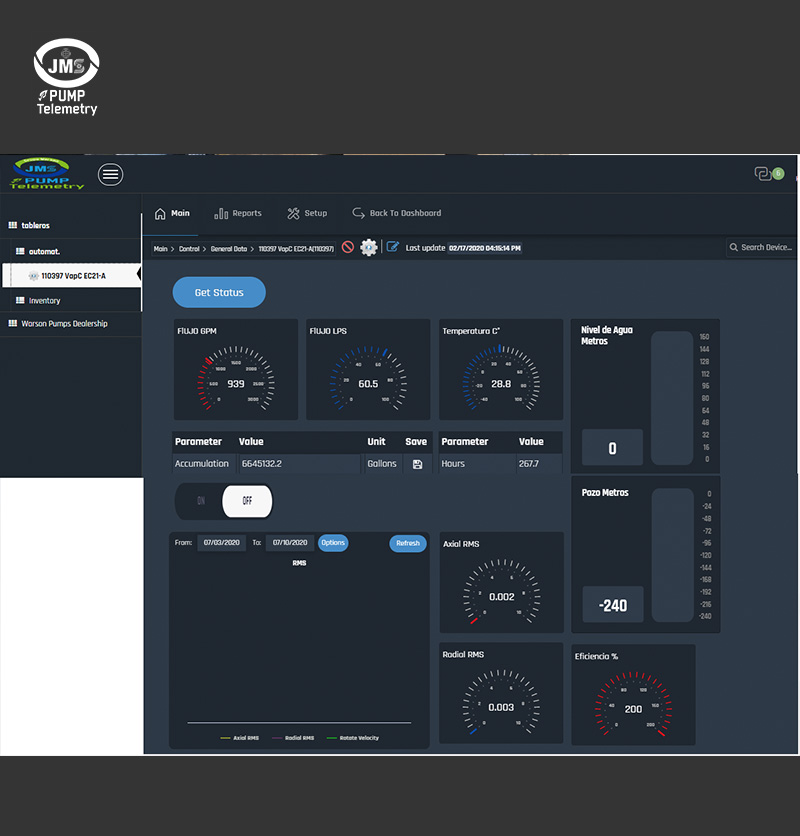The height and width of the screenshot is (836, 800).
Task: Open the chart Options dropdown
Action: coord(333,543)
